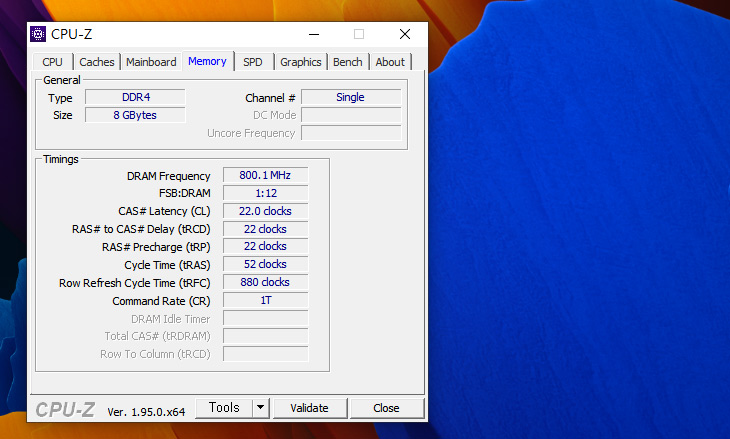Click the tRFC value 880 clocks
Viewport: 730px width, 439px height.
(x=265, y=283)
